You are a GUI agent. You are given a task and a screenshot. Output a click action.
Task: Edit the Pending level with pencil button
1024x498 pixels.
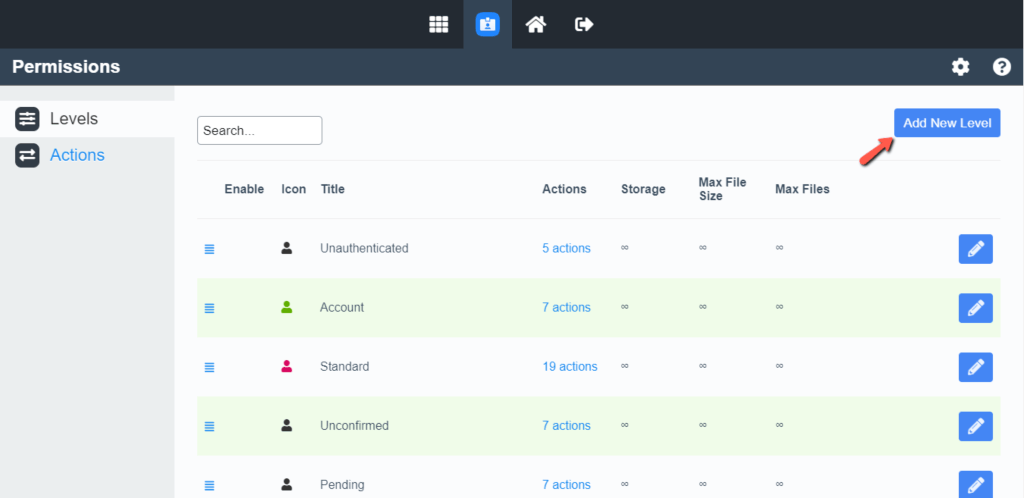tap(976, 484)
